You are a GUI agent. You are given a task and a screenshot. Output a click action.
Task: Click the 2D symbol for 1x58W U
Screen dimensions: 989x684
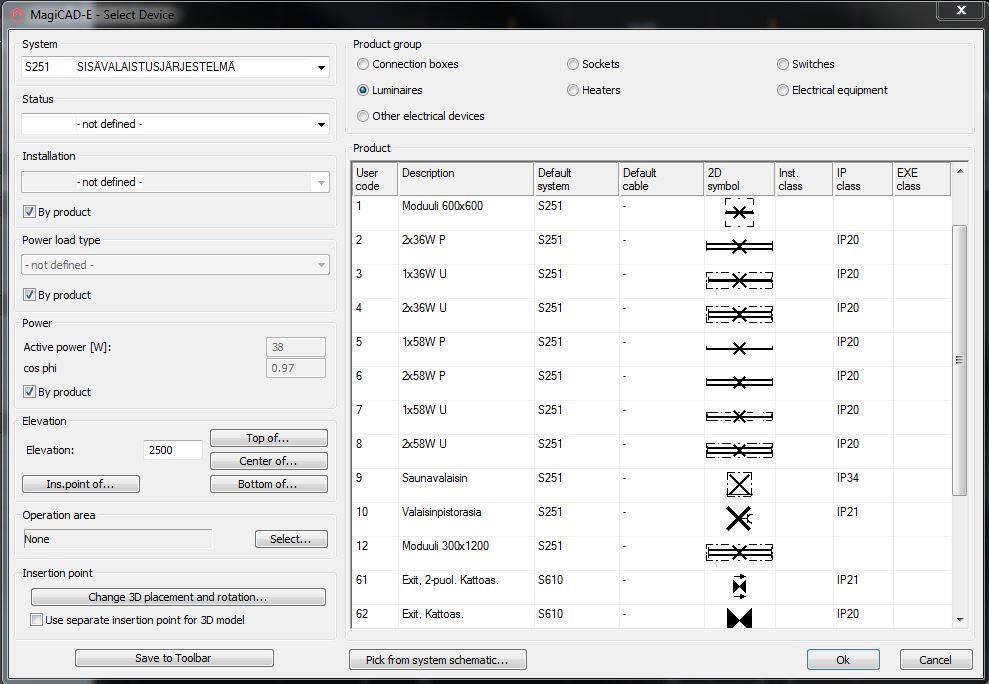739,416
